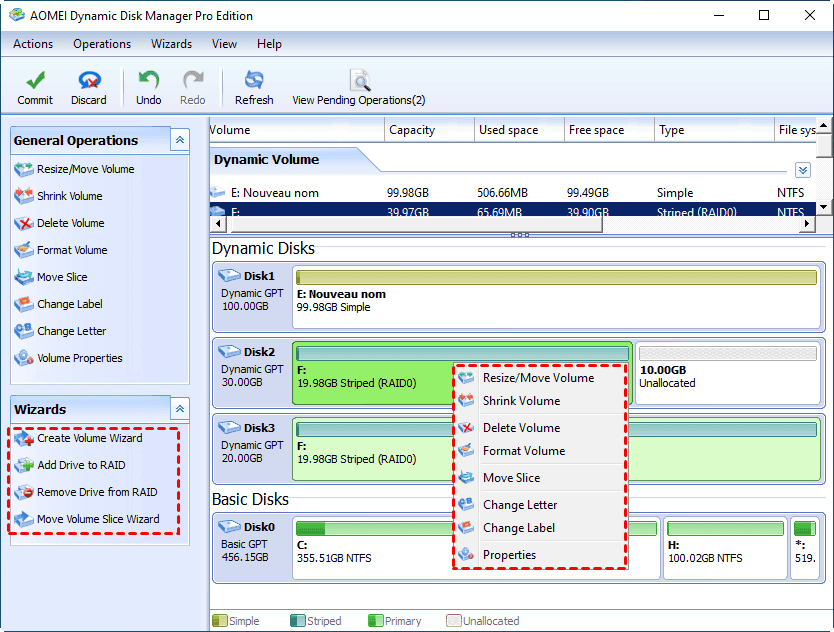Image resolution: width=834 pixels, height=632 pixels.
Task: Select Properties from the context menu
Action: 509,555
